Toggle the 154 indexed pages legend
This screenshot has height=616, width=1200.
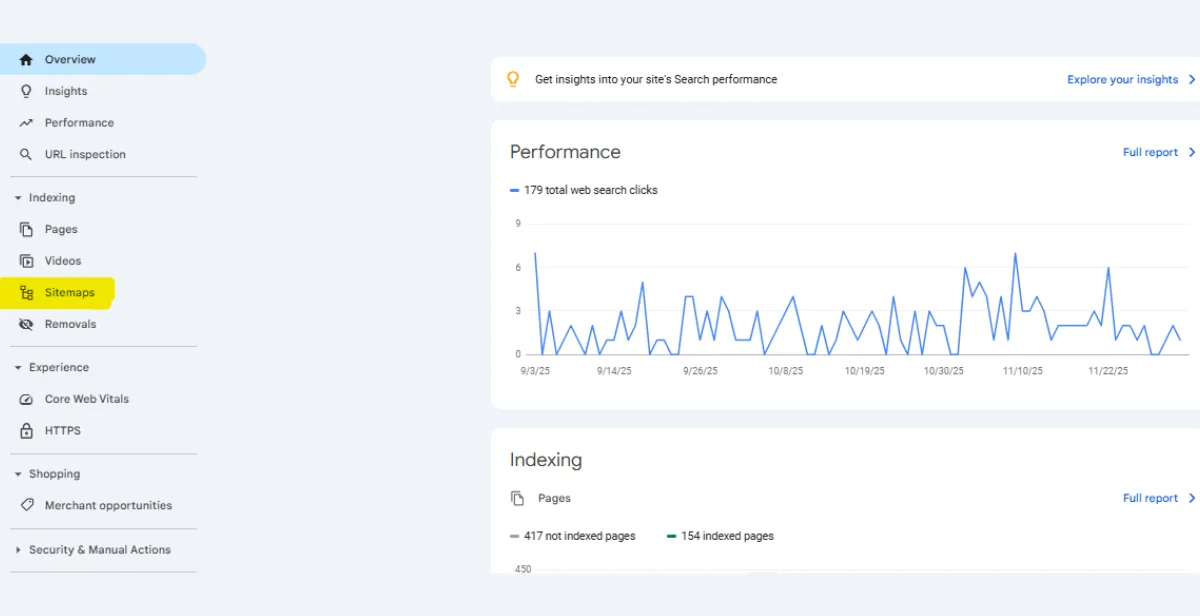pos(718,535)
